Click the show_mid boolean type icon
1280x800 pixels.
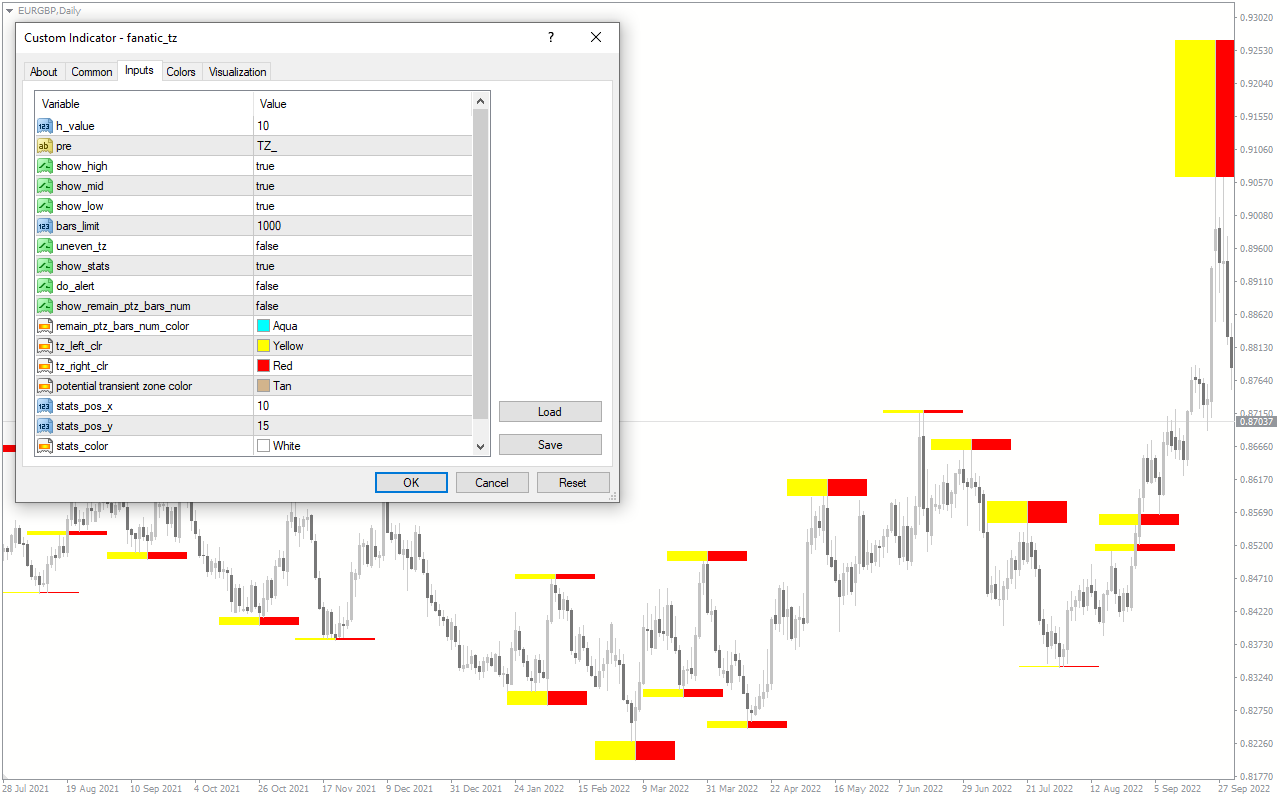tap(44, 186)
